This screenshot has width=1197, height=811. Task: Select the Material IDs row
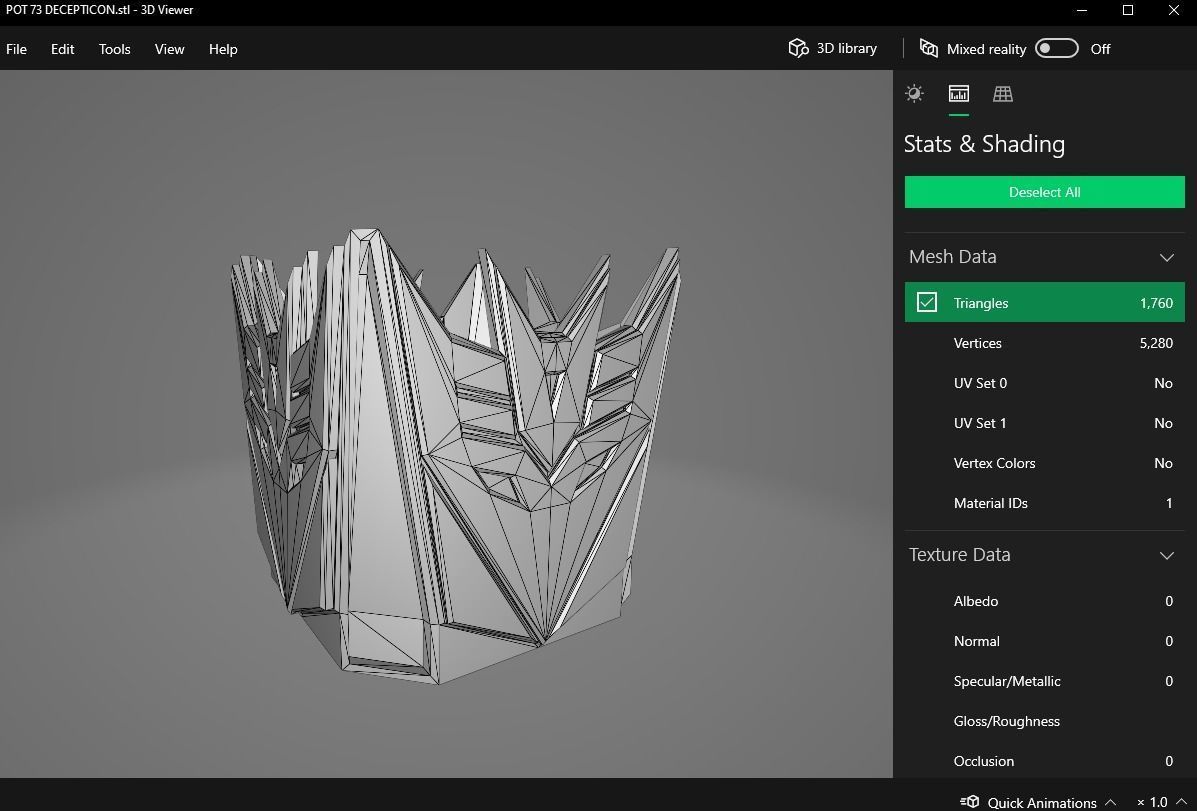pos(1044,503)
